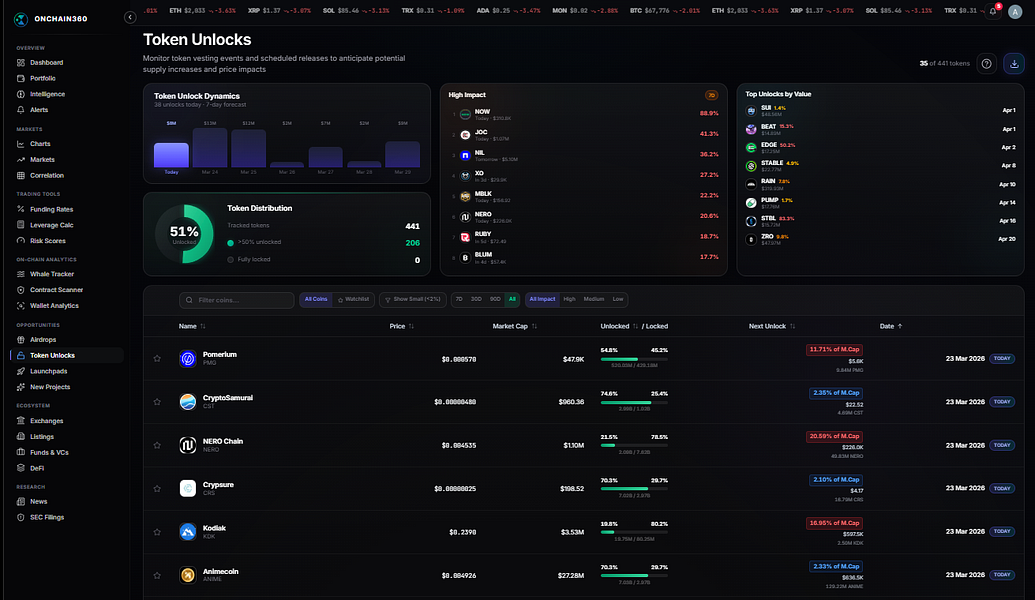
Task: Open SEC Filings in the sidebar
Action: coord(67,517)
